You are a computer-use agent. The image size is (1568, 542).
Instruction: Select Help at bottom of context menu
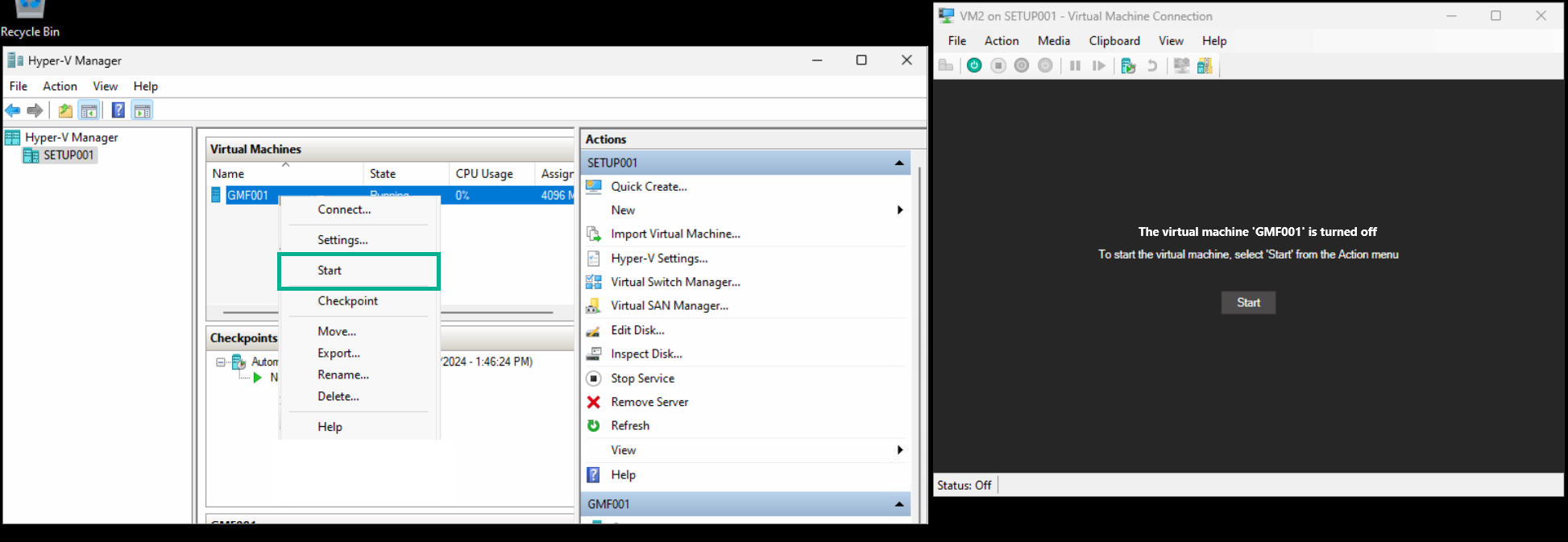[x=330, y=427]
